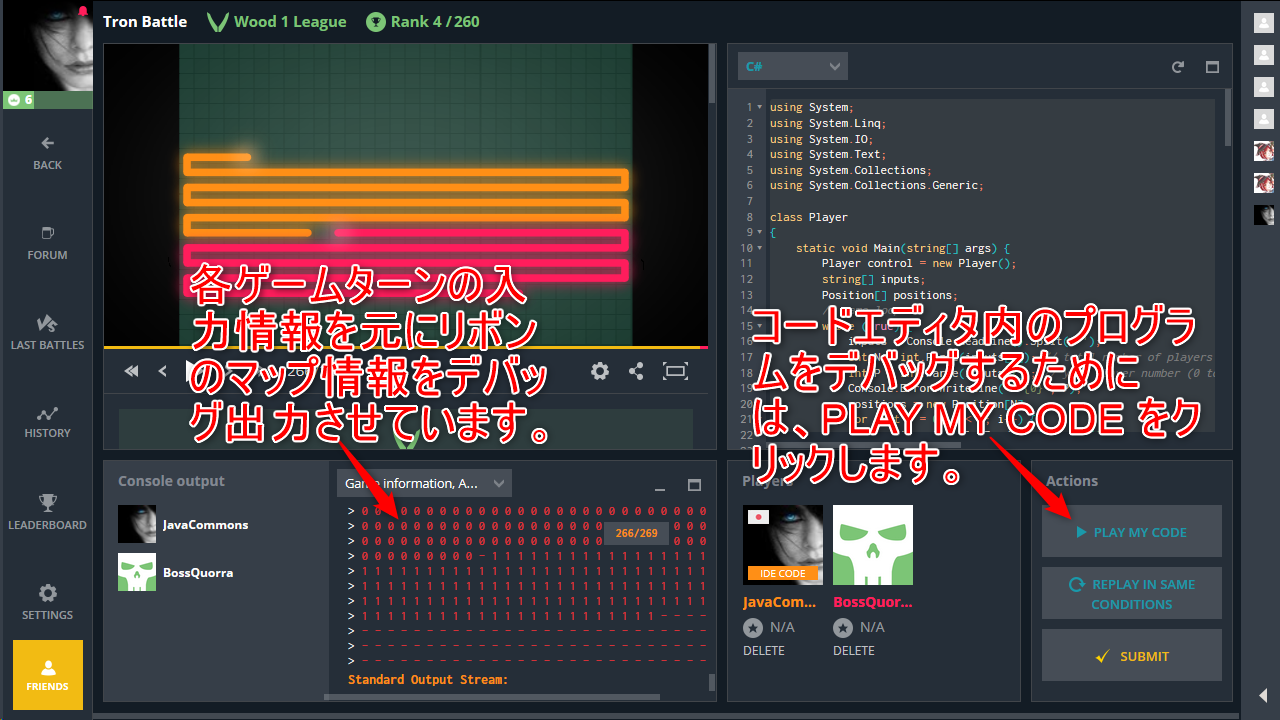Open the FORUM from the sidebar

coord(47,243)
